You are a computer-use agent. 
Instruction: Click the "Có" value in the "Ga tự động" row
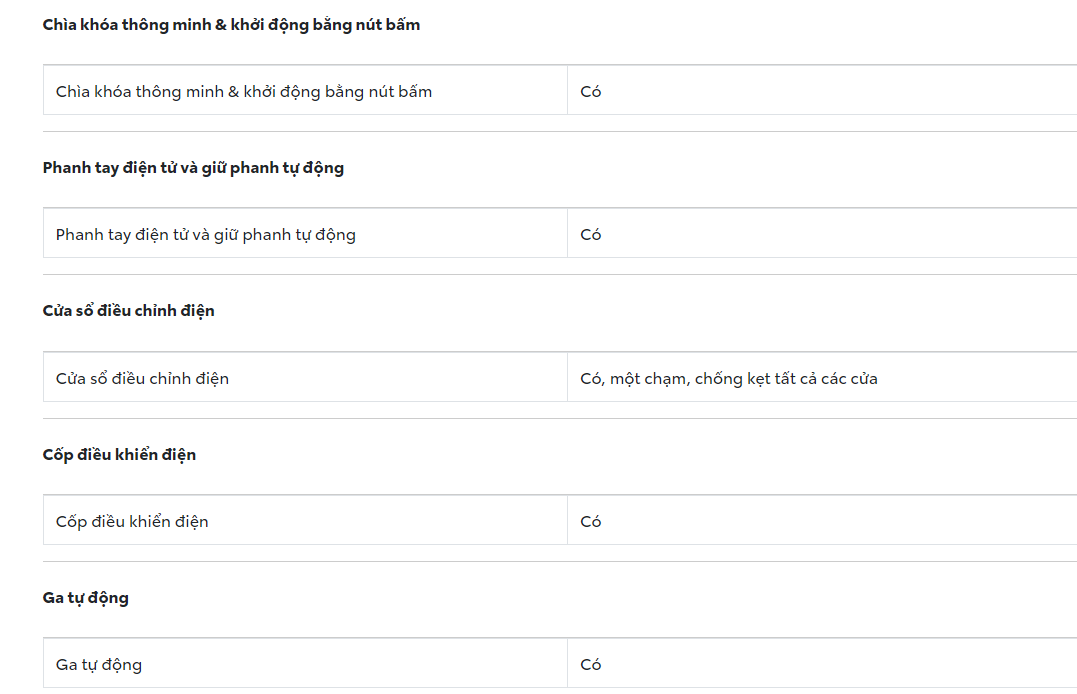point(591,665)
